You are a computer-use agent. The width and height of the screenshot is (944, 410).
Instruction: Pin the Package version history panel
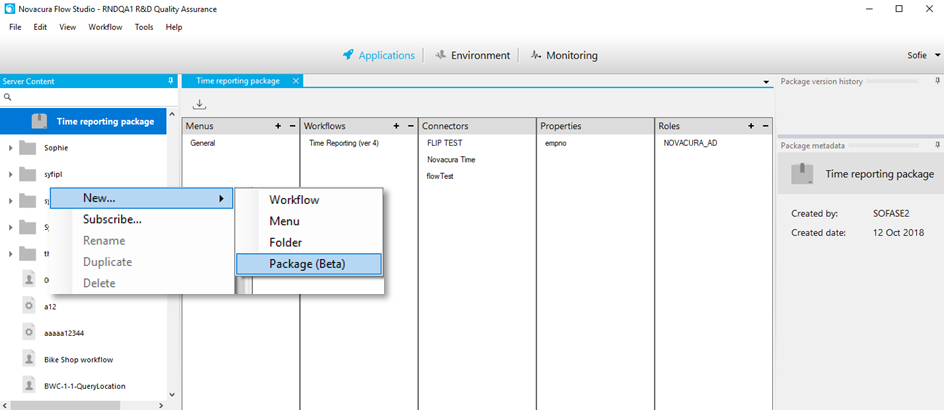[x=937, y=81]
